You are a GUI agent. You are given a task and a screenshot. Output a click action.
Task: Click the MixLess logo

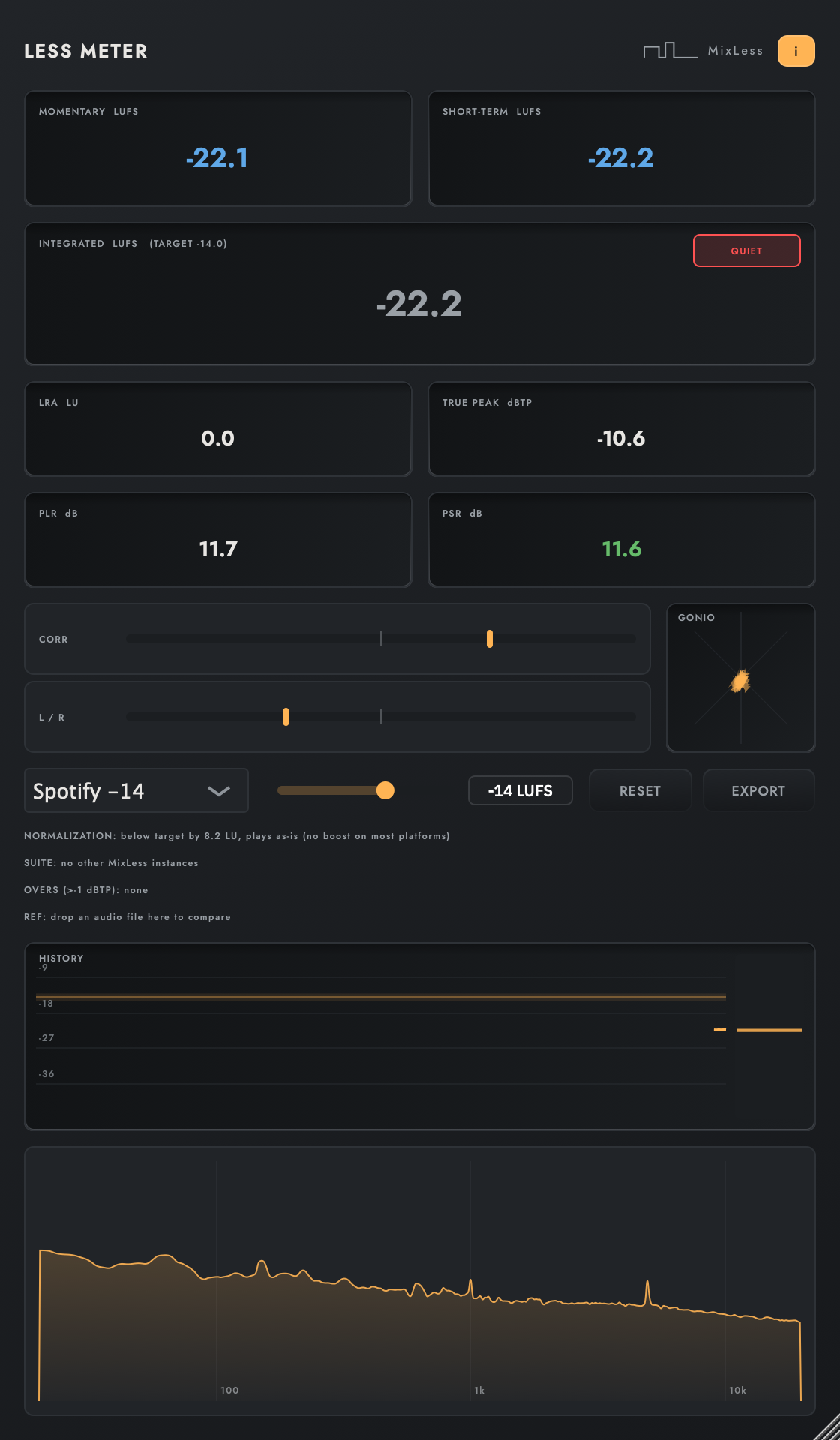703,51
